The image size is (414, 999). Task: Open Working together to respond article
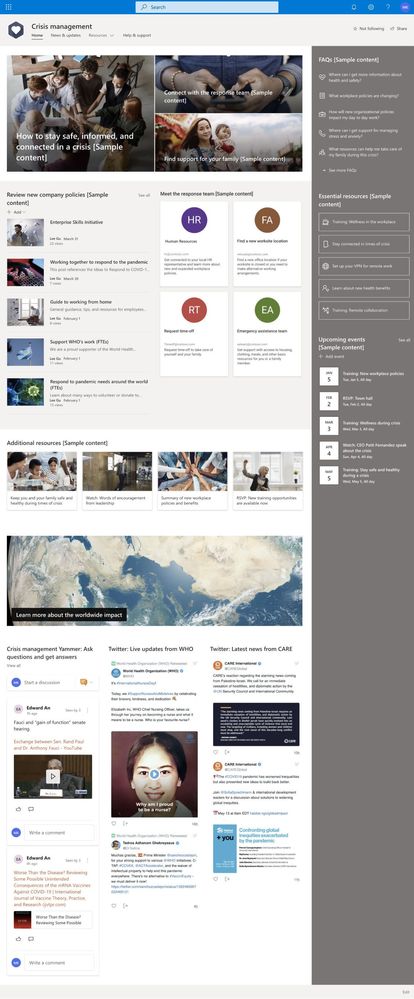point(99,262)
